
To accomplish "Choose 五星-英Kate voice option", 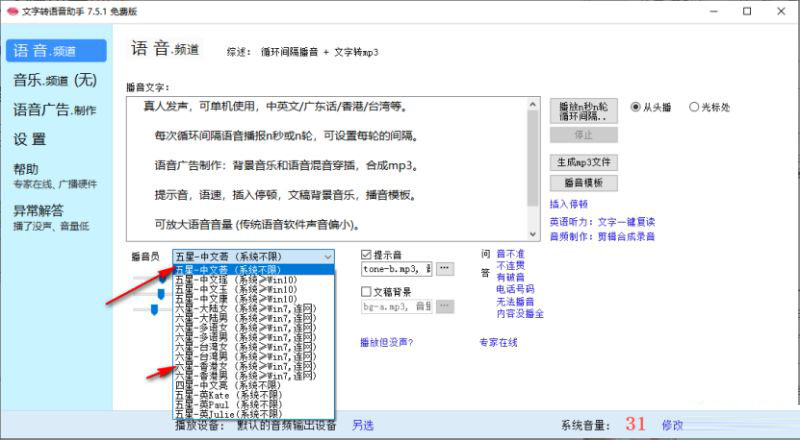I will (254, 395).
